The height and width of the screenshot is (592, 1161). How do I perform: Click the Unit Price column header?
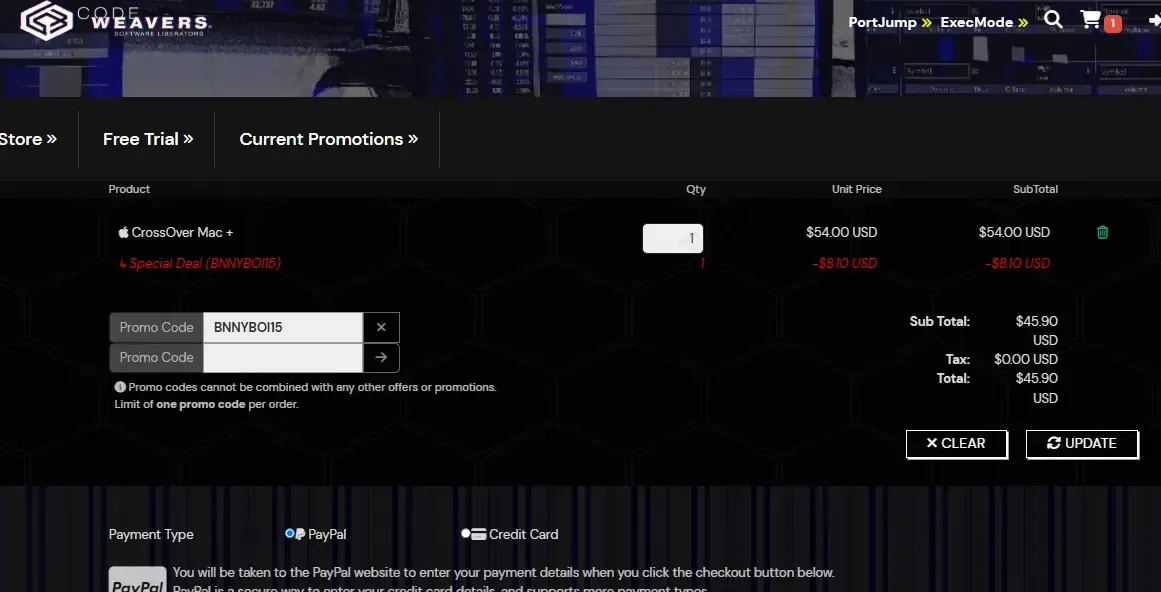[x=857, y=189]
